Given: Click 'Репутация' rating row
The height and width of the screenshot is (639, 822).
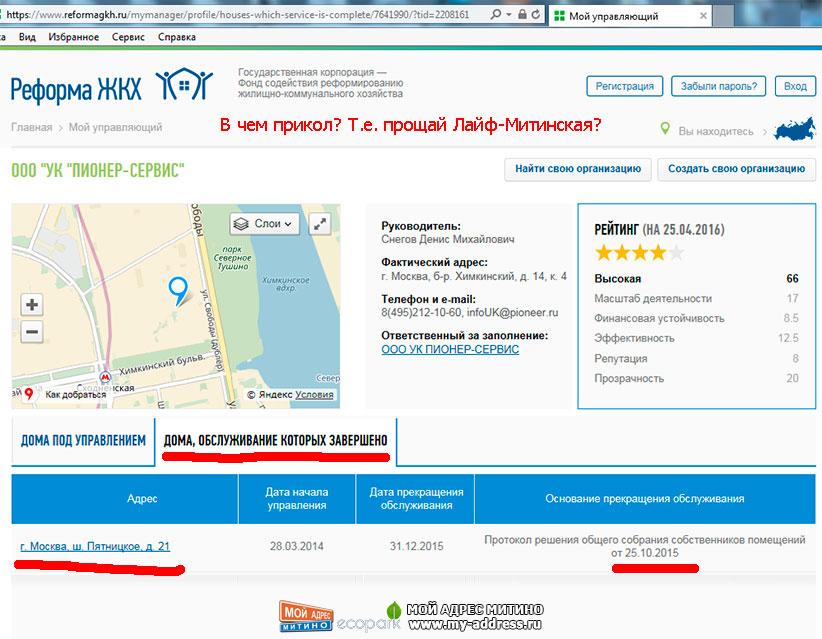Looking at the screenshot, I should [x=696, y=359].
